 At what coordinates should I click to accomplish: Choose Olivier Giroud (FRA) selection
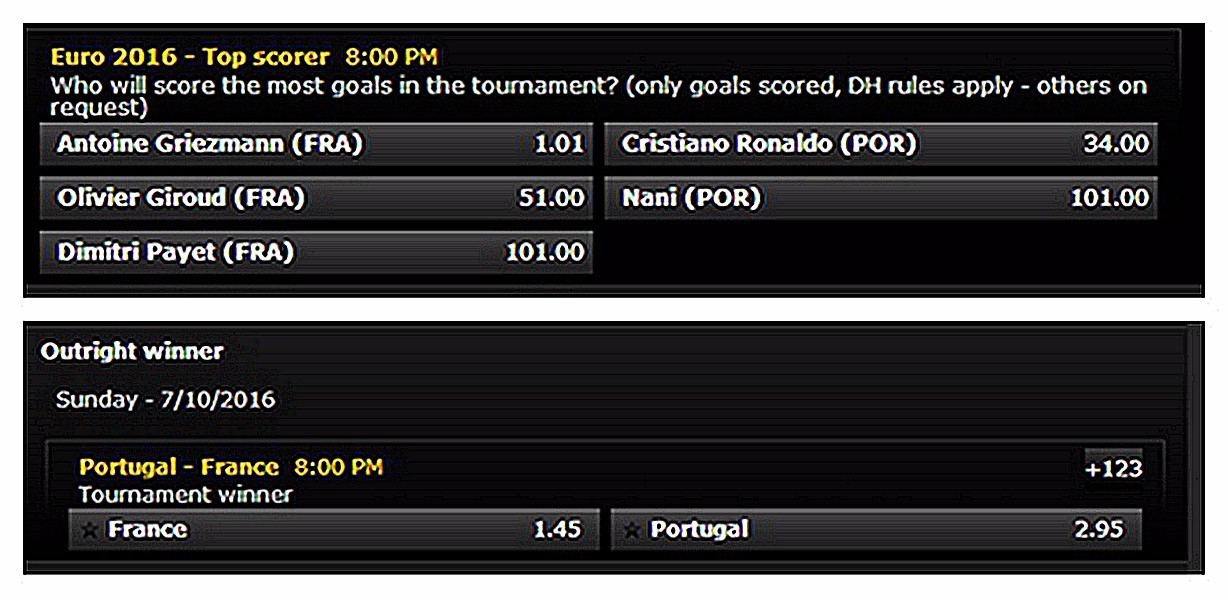point(181,198)
